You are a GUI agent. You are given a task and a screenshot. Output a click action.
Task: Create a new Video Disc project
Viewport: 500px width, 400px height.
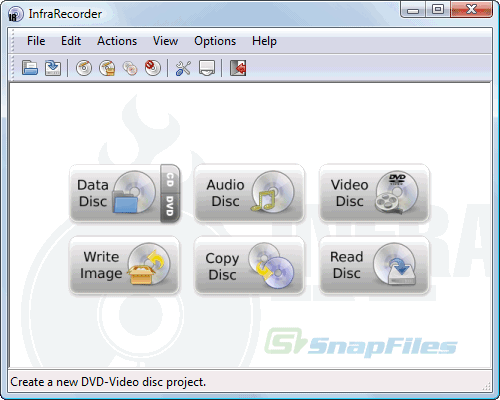pos(374,193)
